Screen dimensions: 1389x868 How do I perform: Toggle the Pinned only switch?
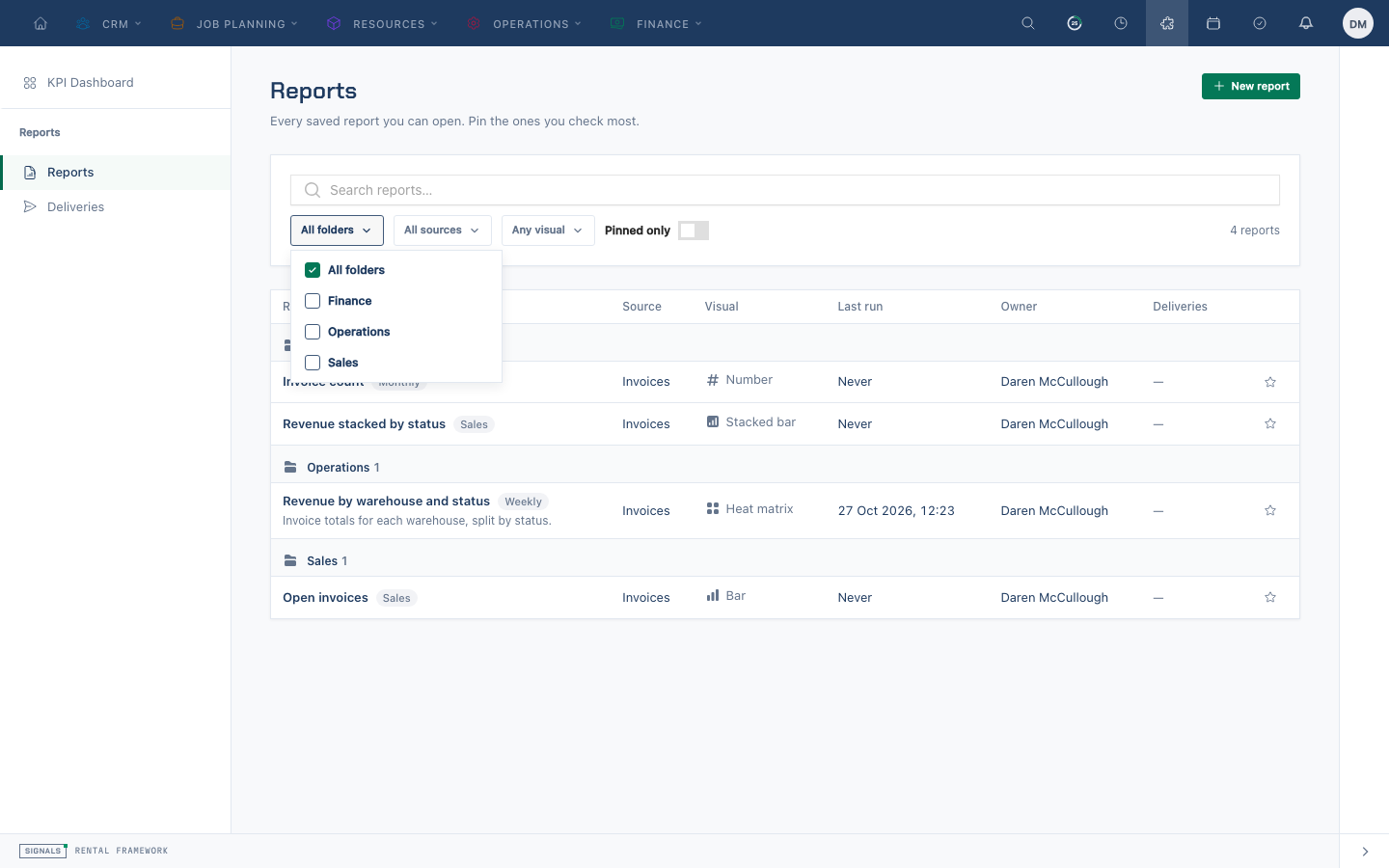click(694, 231)
